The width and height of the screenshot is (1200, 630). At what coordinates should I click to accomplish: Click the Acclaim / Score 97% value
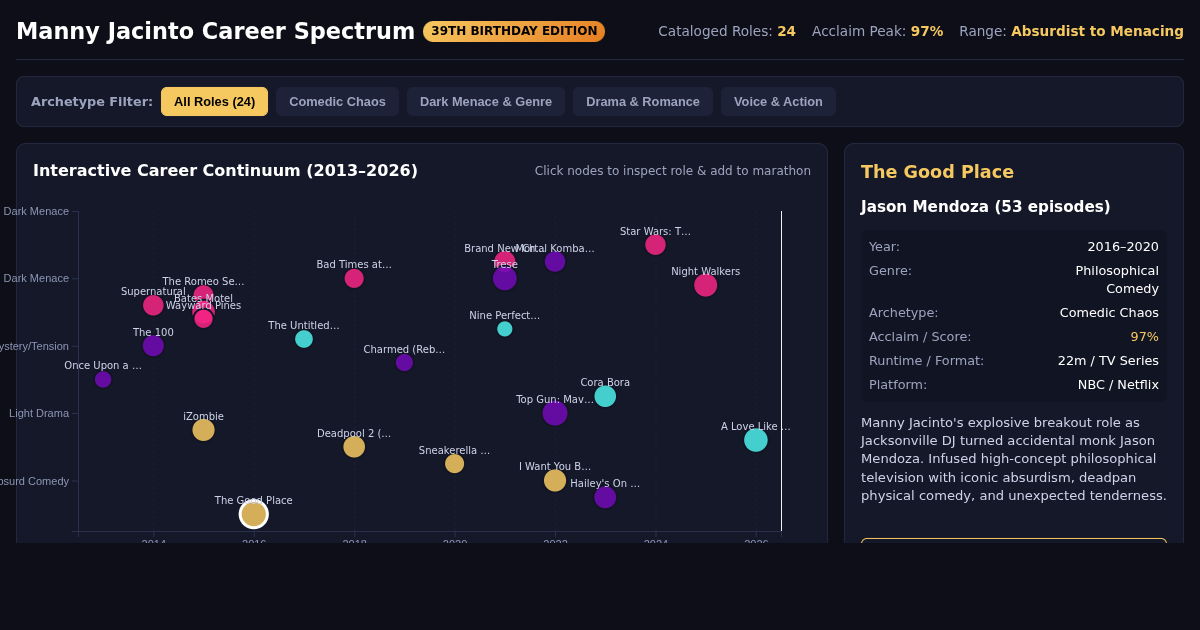point(1144,337)
